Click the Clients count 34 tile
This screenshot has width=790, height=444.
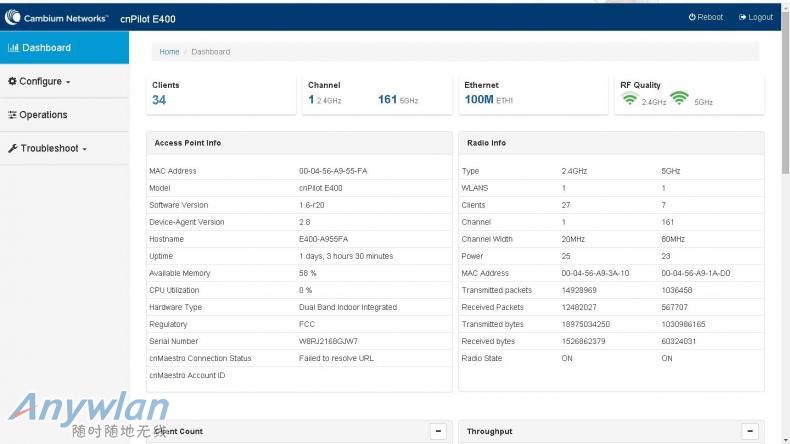point(159,99)
